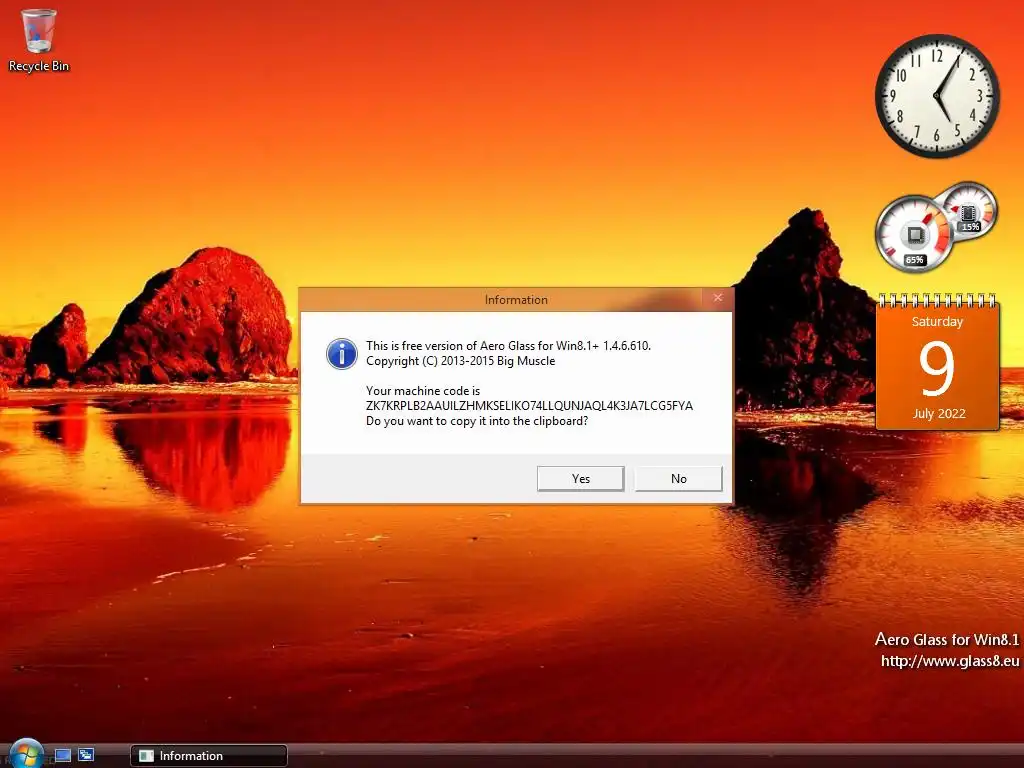Screen dimensions: 1024x768
Task: Click 'Copyright (C) 2013-2015 Big Muscle' text
Action: point(460,361)
